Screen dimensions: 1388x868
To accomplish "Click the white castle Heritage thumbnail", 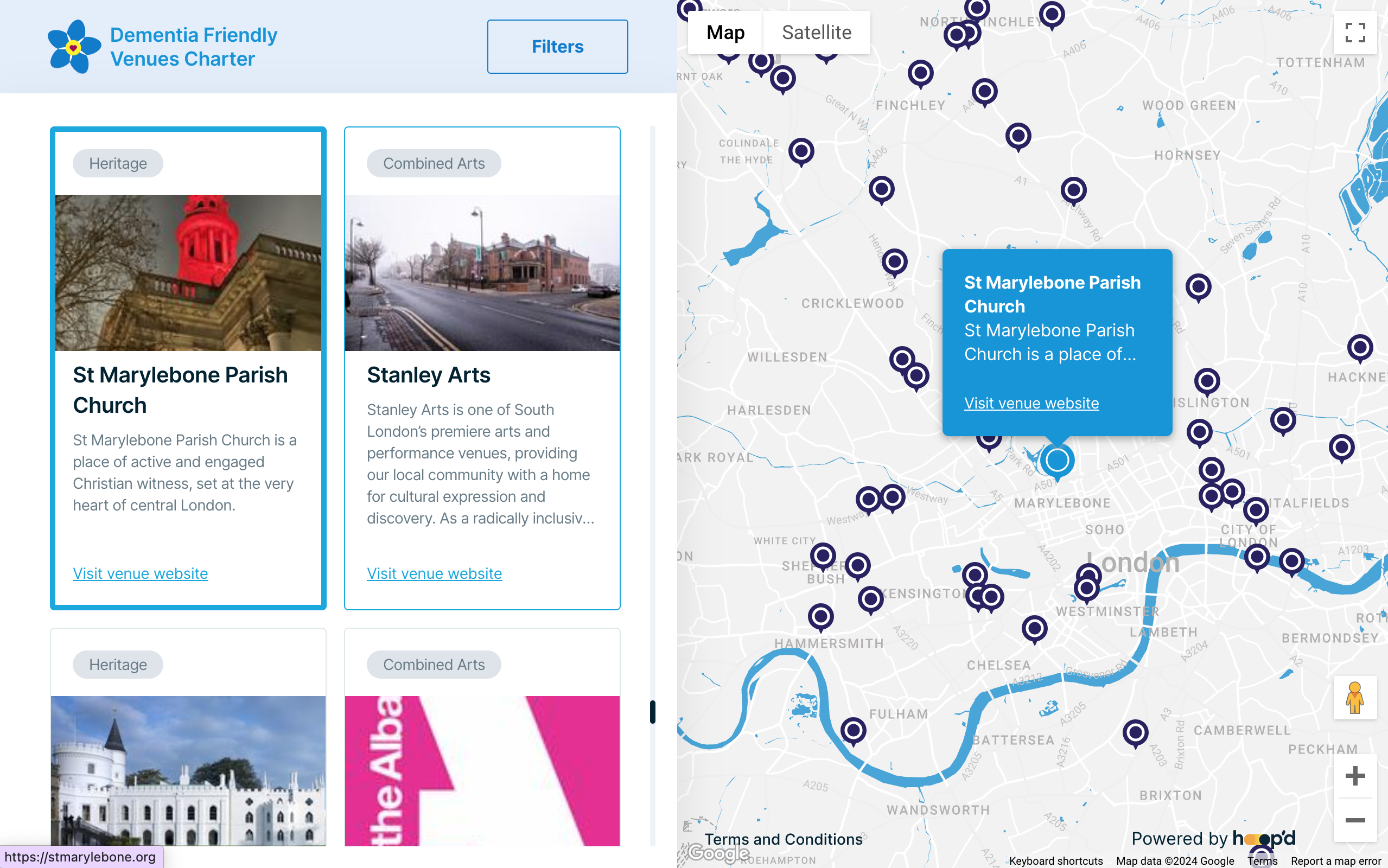I will [x=188, y=770].
